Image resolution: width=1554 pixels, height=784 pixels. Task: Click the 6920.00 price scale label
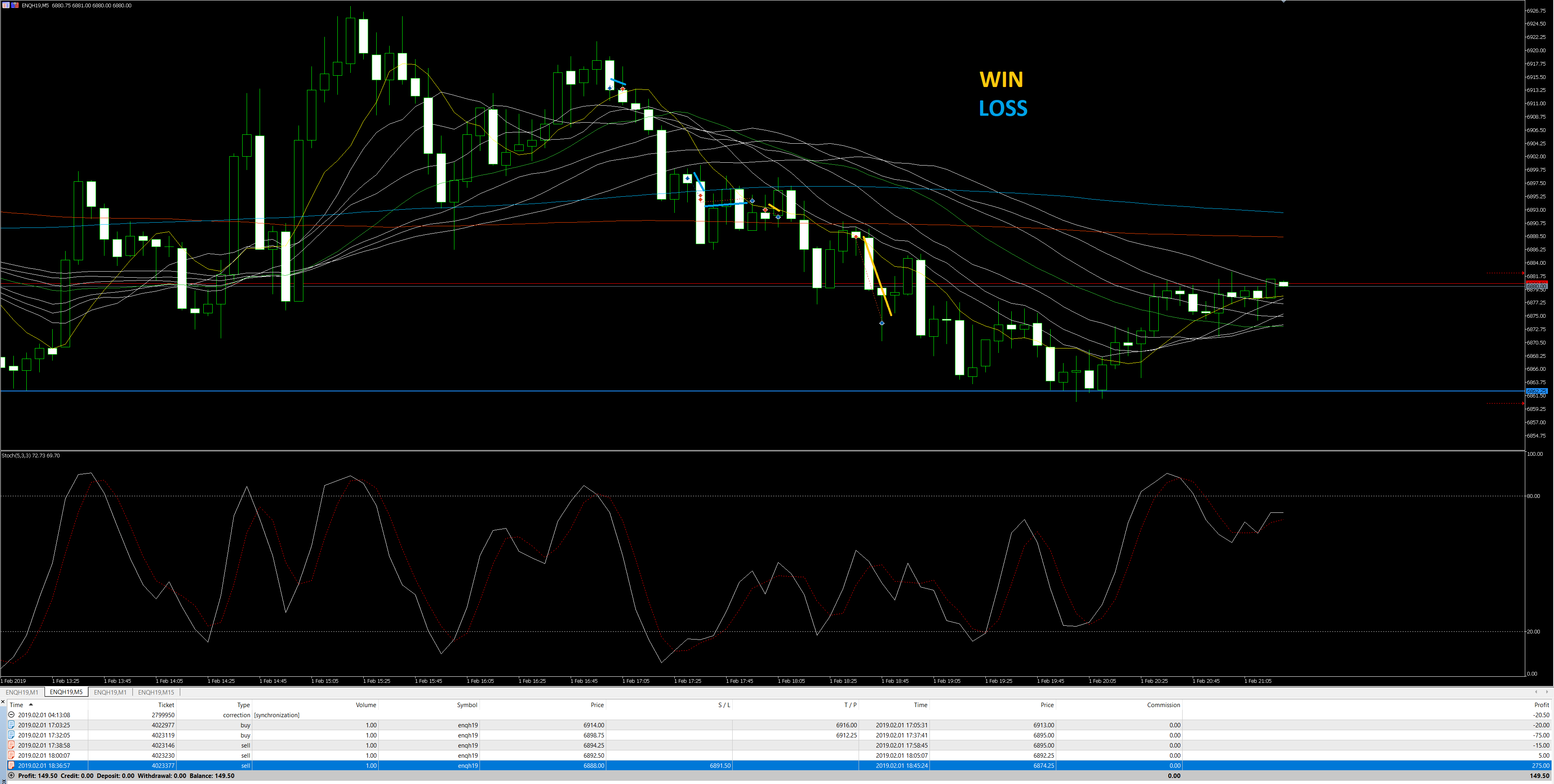pos(1536,51)
